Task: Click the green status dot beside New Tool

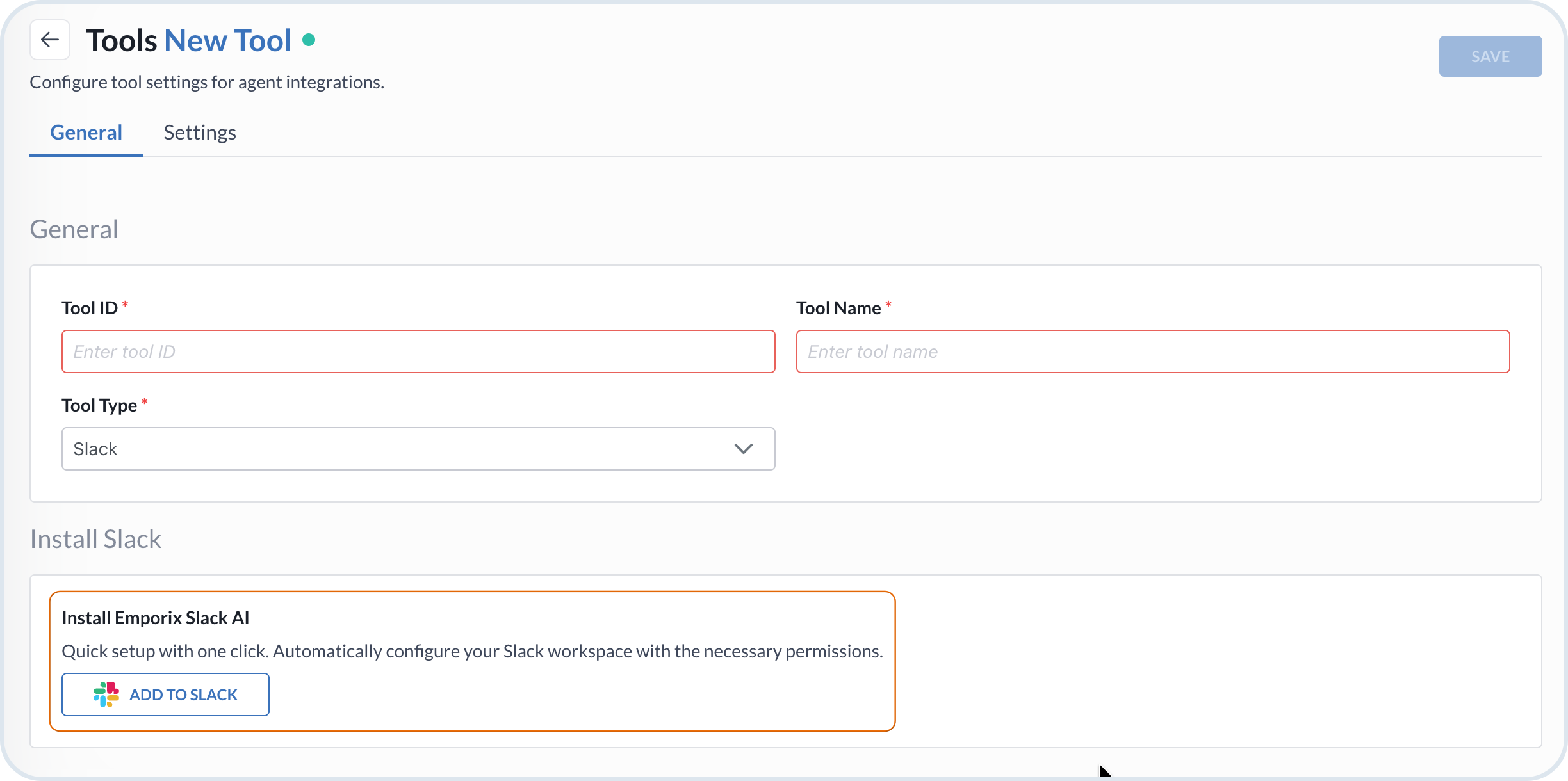Action: (x=309, y=40)
